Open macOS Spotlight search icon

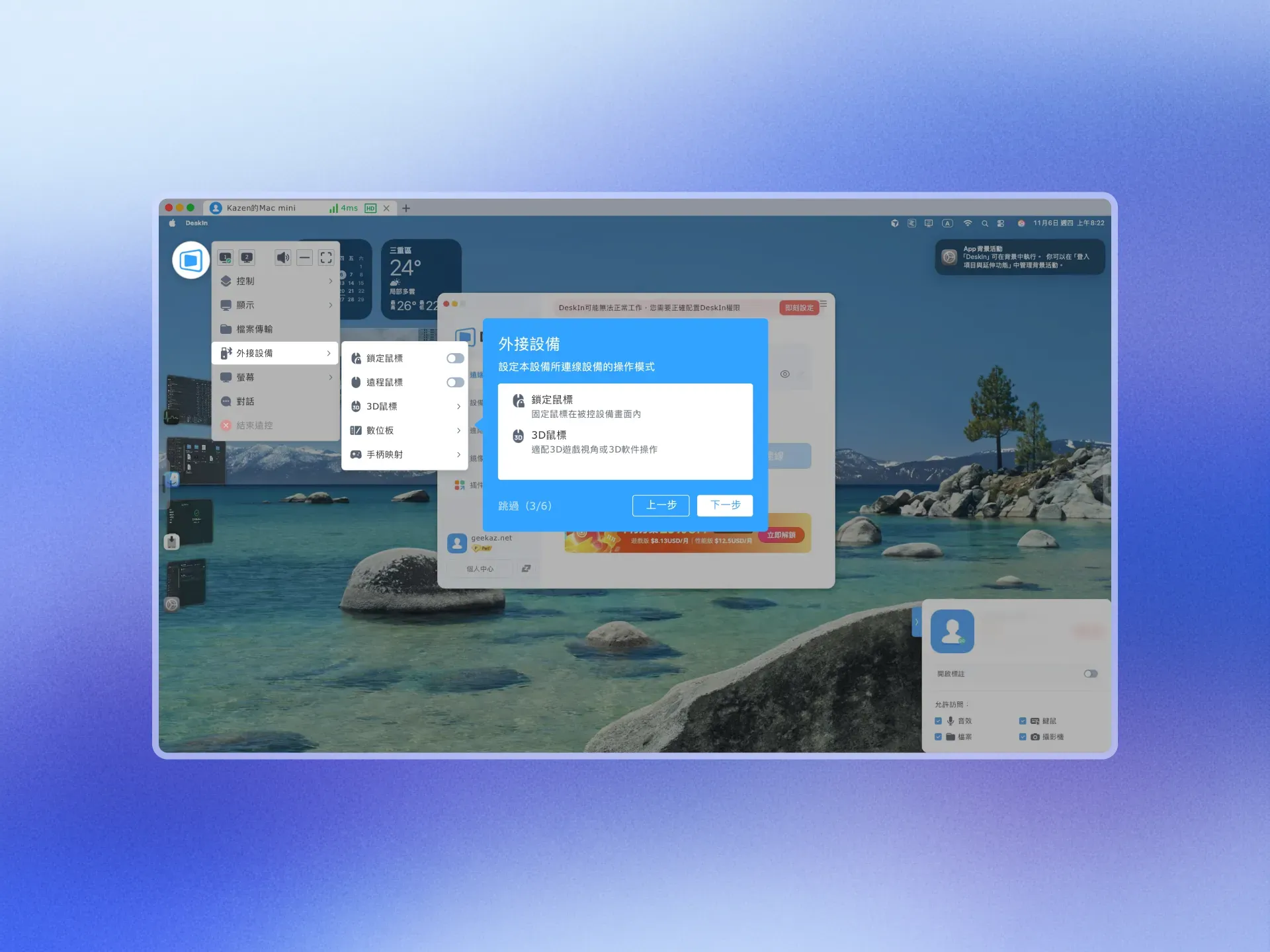tap(984, 223)
